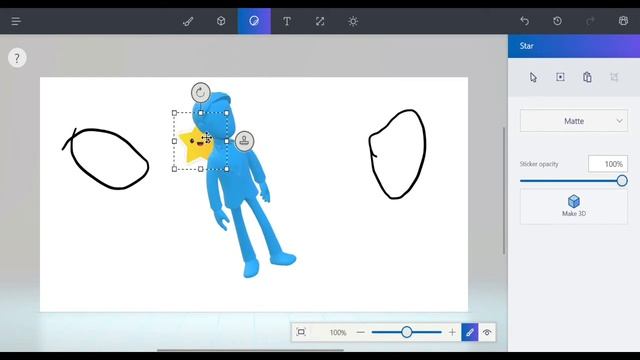640x360 pixels.
Task: Adjust the Sticker opacity slider handle
Action: pyautogui.click(x=622, y=181)
